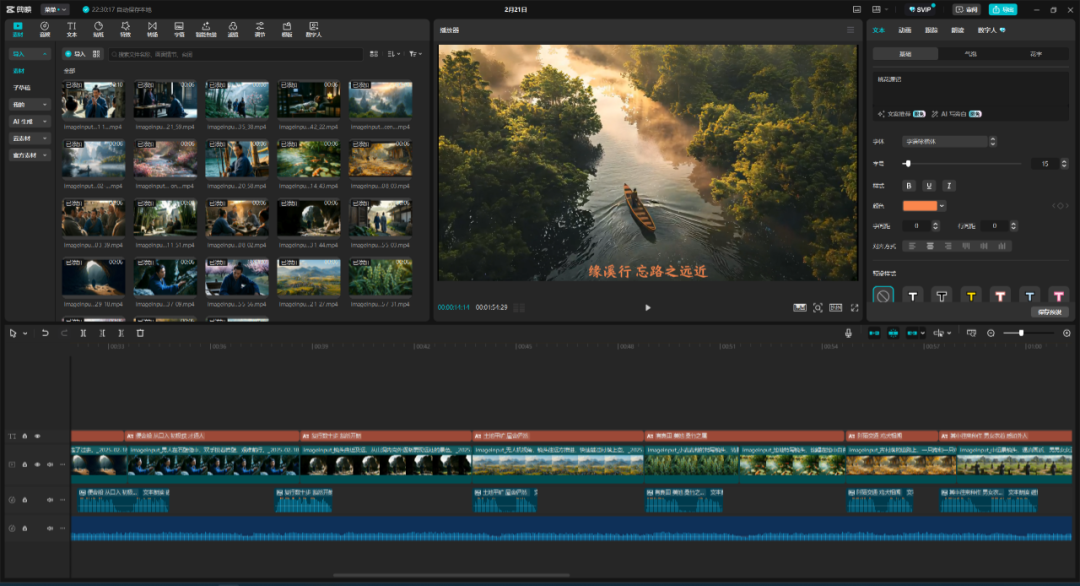This screenshot has width=1080, height=586.
Task: Switch to Tracking (跟踪) tab in properties
Action: pos(931,30)
